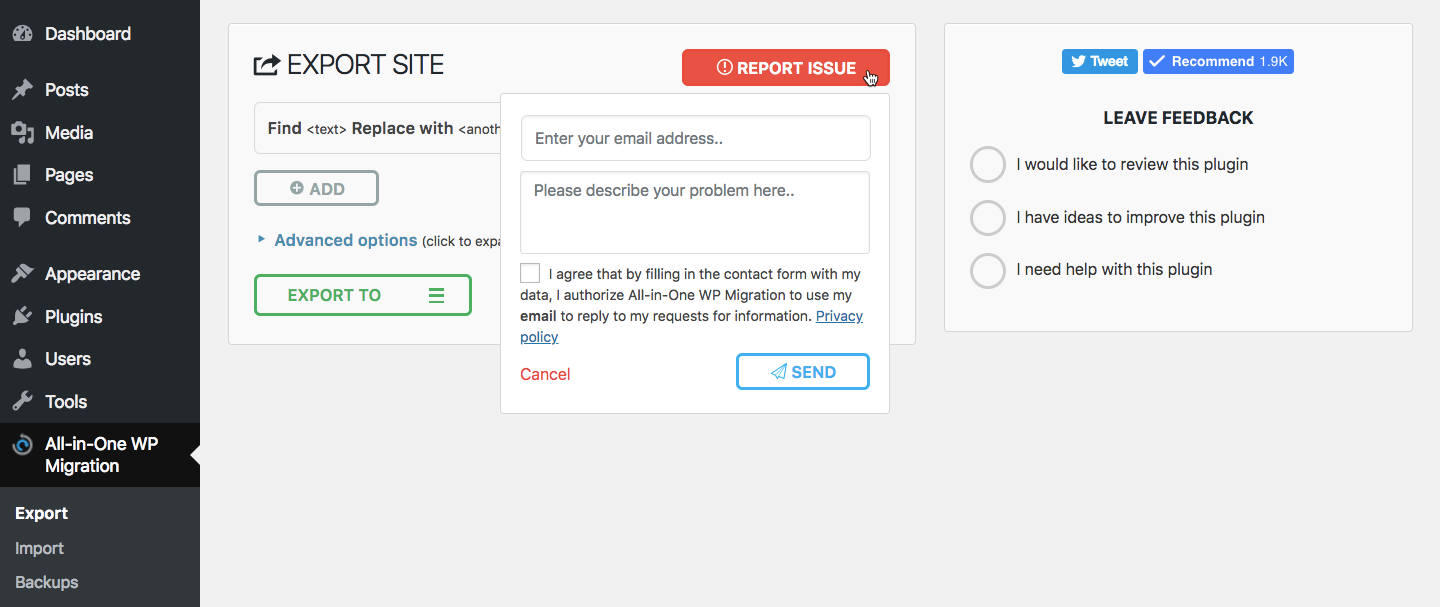Focus the email address input field
The width and height of the screenshot is (1440, 607).
tap(696, 138)
